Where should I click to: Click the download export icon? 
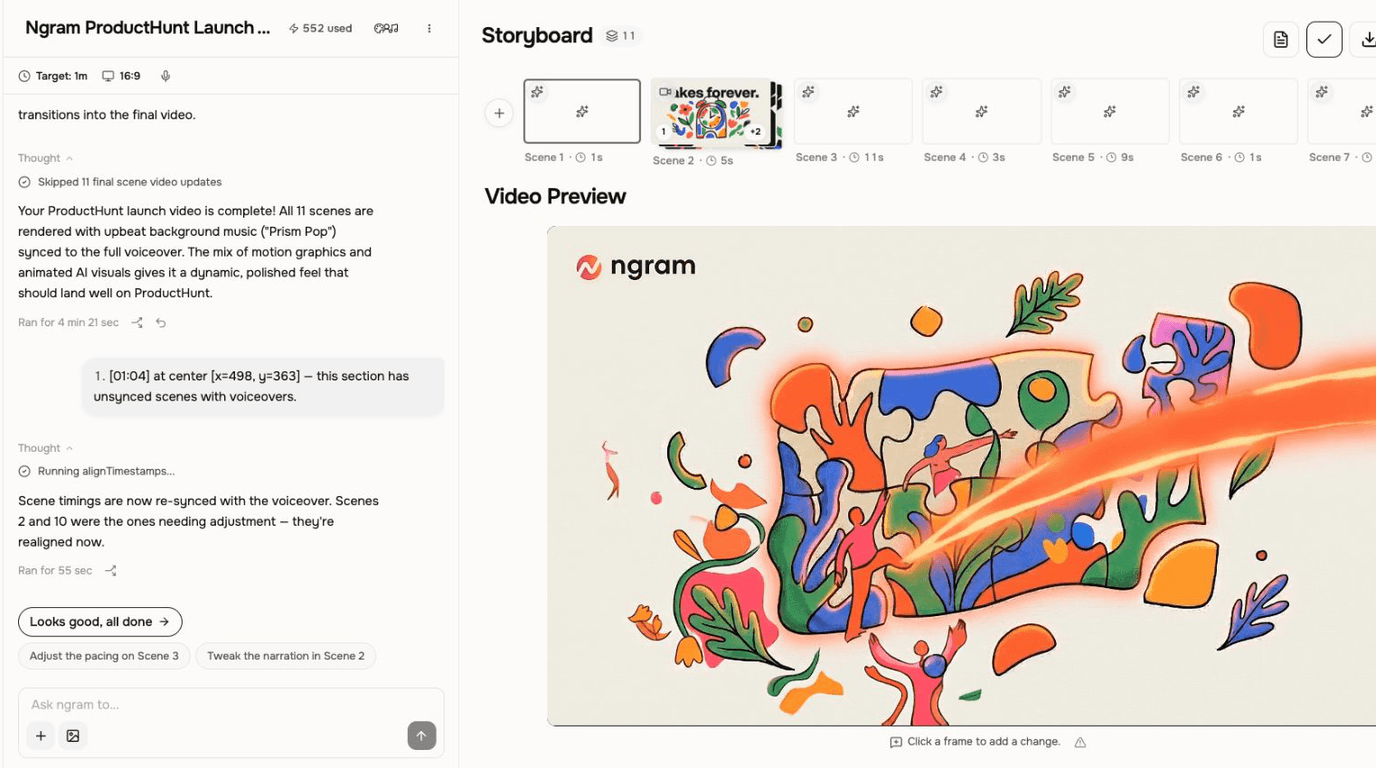tap(1366, 39)
